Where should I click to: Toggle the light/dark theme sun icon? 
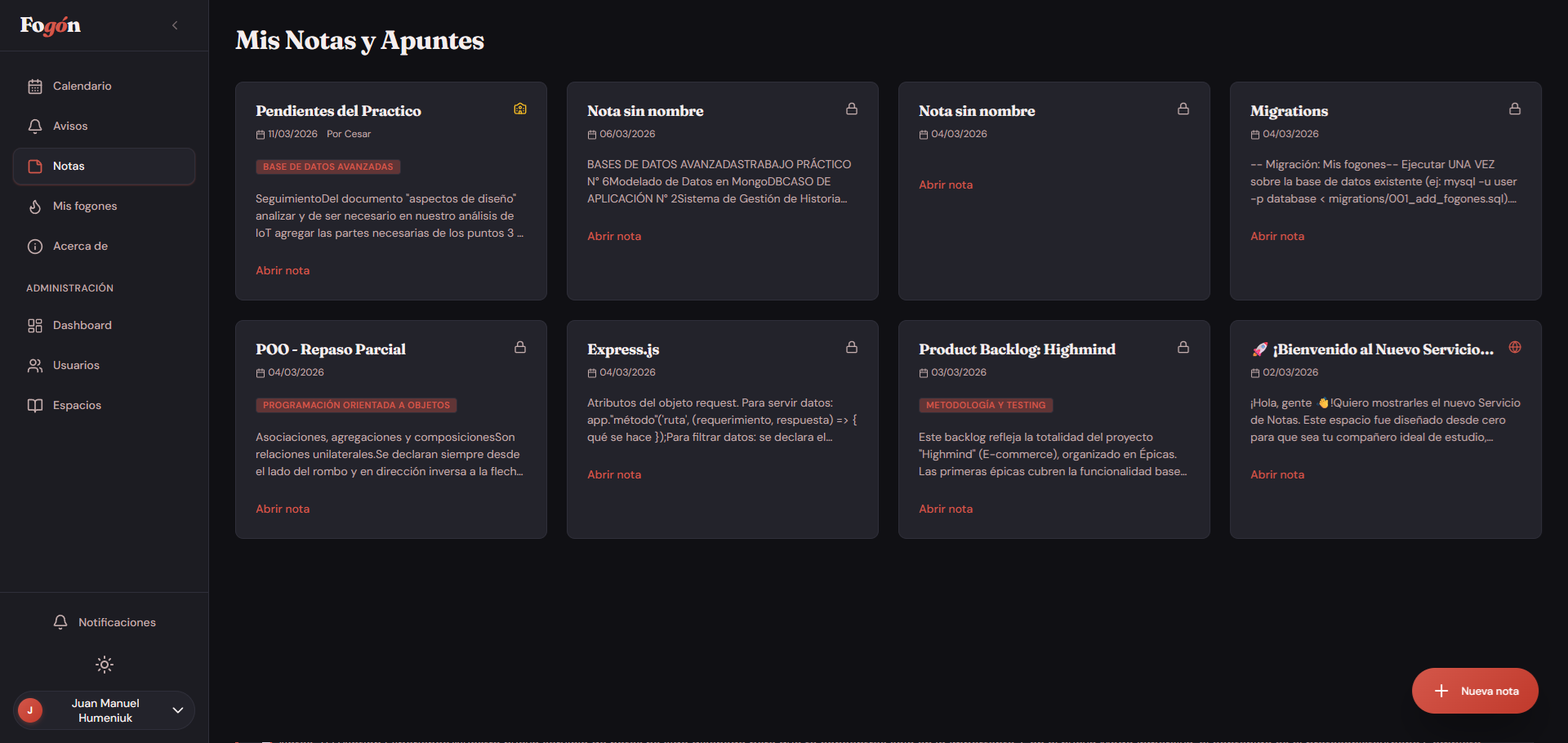click(x=105, y=665)
